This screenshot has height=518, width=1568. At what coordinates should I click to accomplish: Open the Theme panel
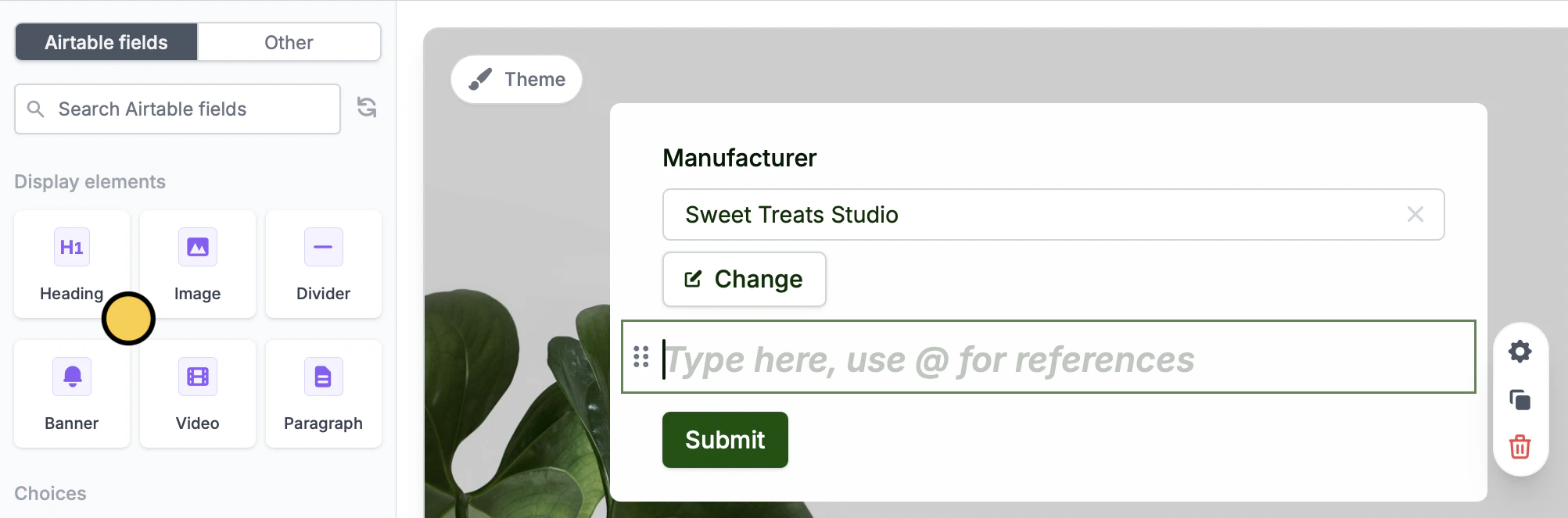tap(516, 79)
